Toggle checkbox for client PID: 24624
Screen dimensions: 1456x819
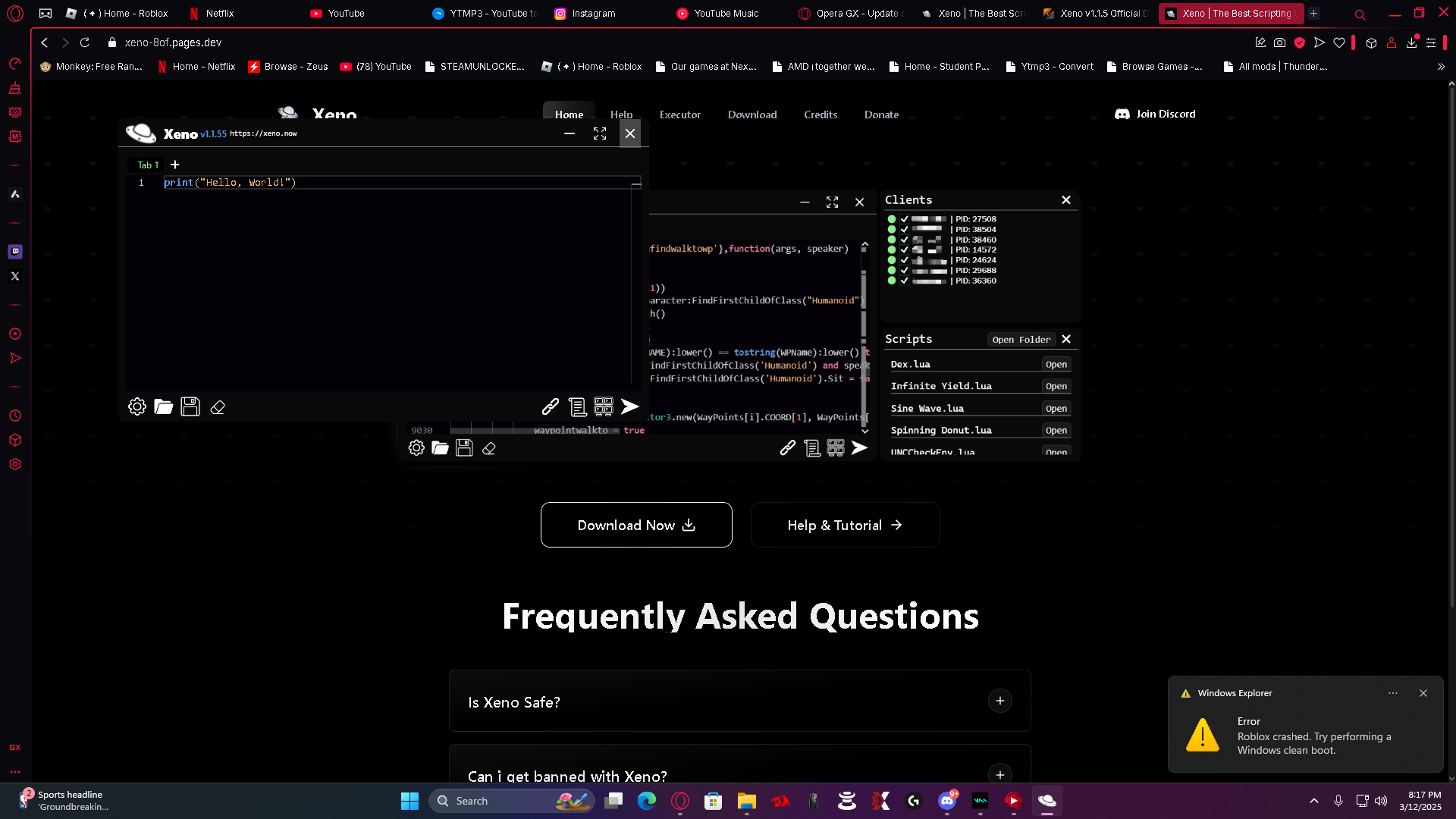(x=904, y=260)
